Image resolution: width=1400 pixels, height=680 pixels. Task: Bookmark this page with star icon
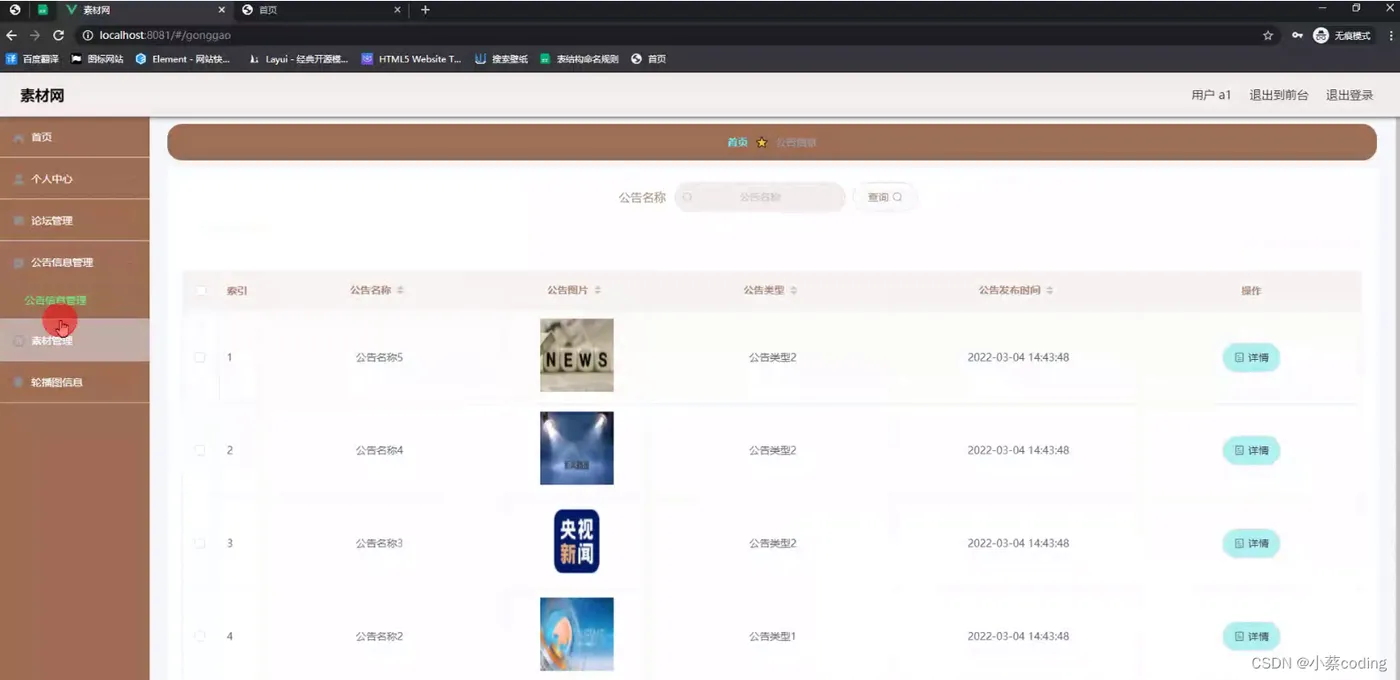click(1268, 35)
